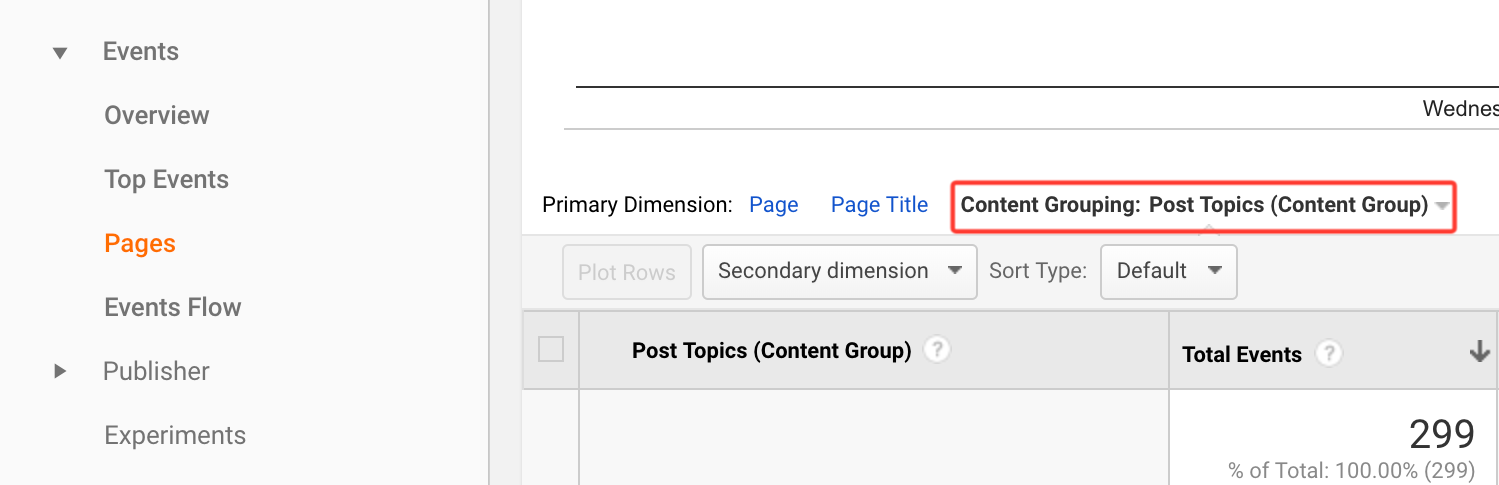Viewport: 1499px width, 485px height.
Task: Click Post Topics (Content Group) column header
Action: pyautogui.click(x=772, y=351)
